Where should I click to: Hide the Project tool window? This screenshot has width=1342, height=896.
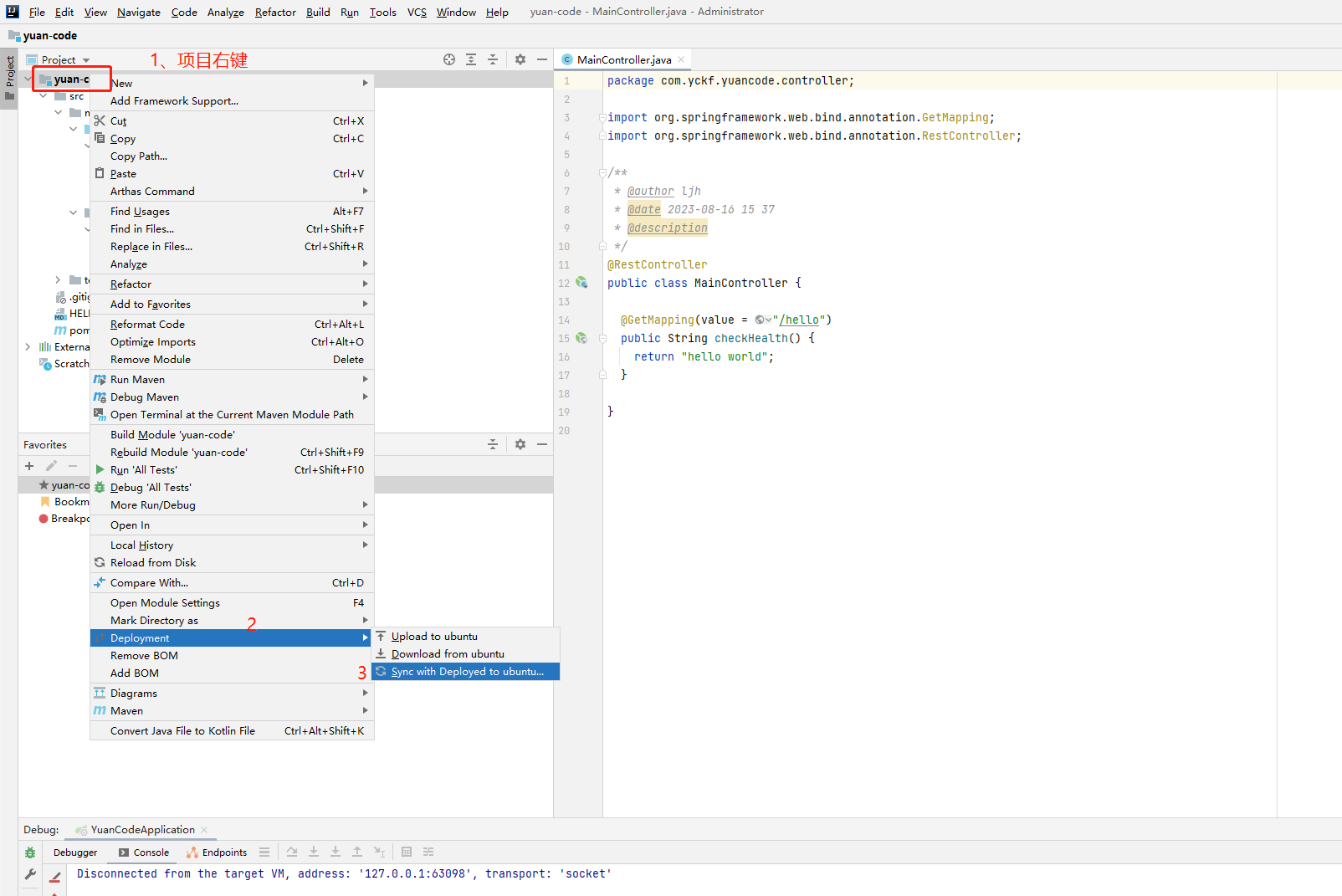coord(542,59)
